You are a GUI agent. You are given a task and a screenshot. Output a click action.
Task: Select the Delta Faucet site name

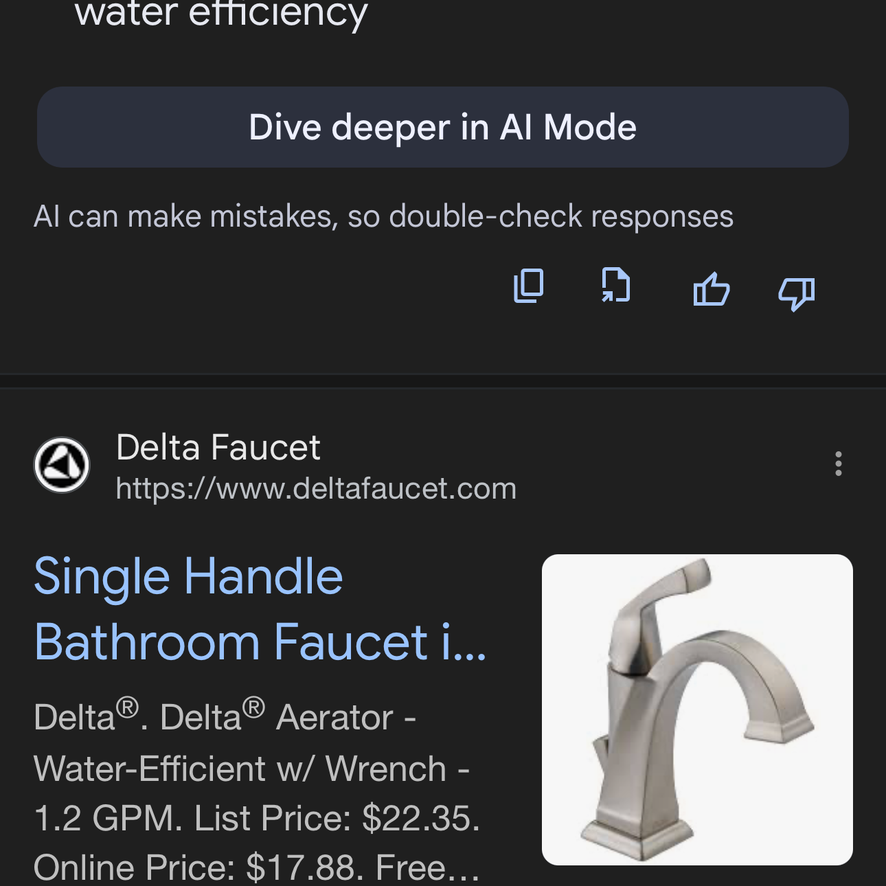click(218, 448)
